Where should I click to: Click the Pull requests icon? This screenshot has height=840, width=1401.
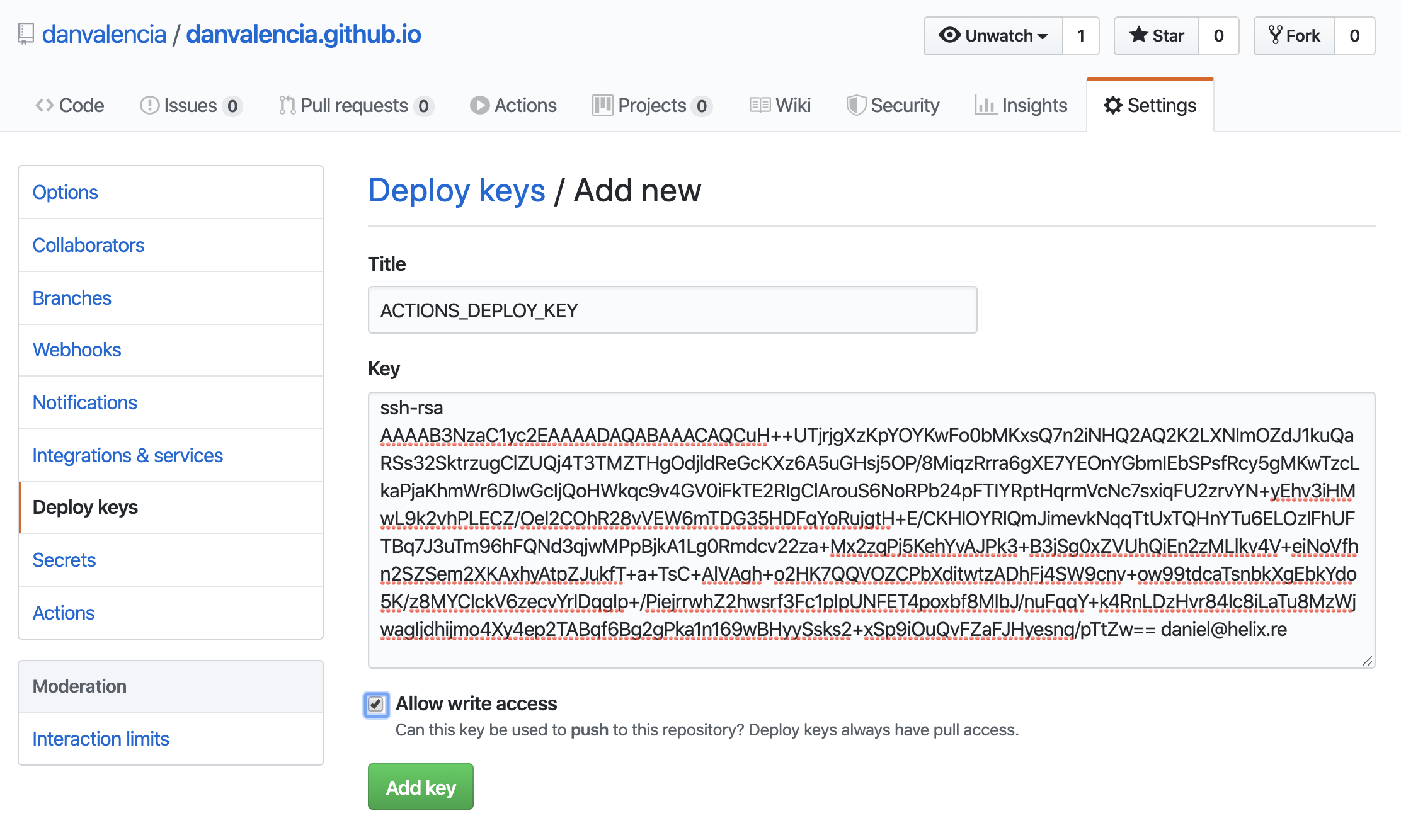pyautogui.click(x=287, y=105)
